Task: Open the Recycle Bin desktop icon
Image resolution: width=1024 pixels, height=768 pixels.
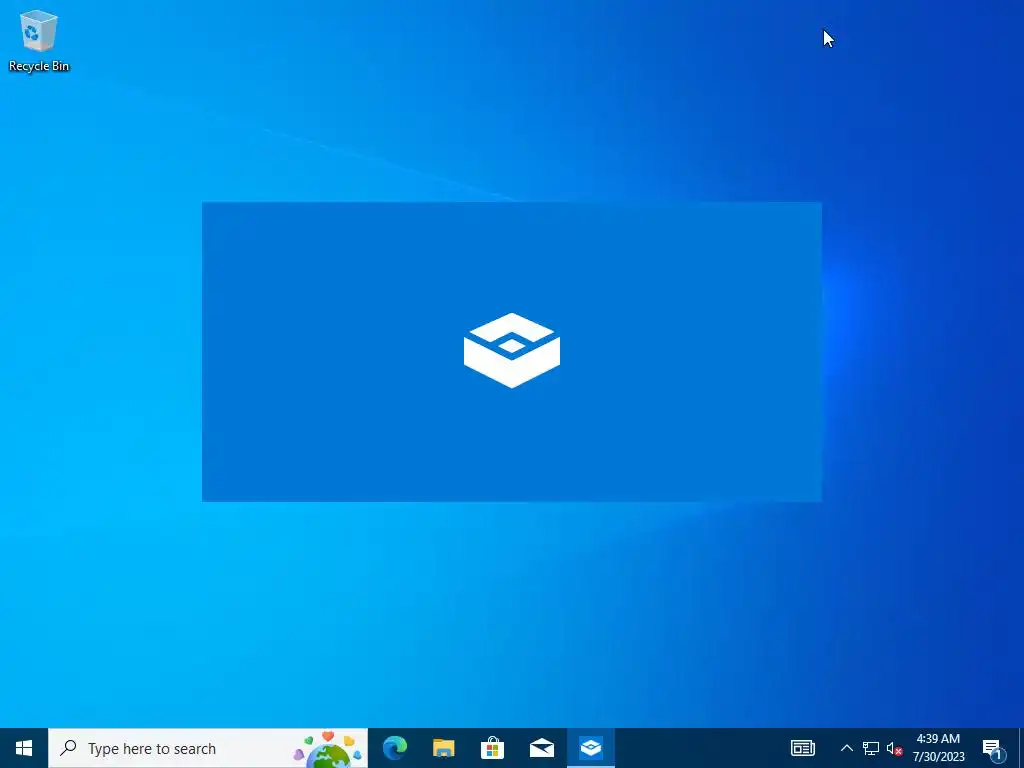Action: click(x=39, y=40)
